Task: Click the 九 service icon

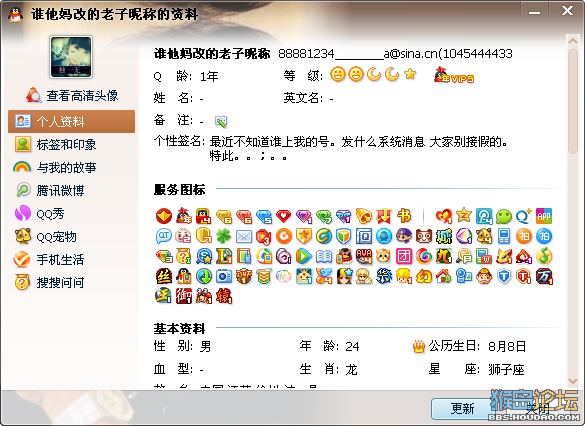Action: click(x=444, y=256)
